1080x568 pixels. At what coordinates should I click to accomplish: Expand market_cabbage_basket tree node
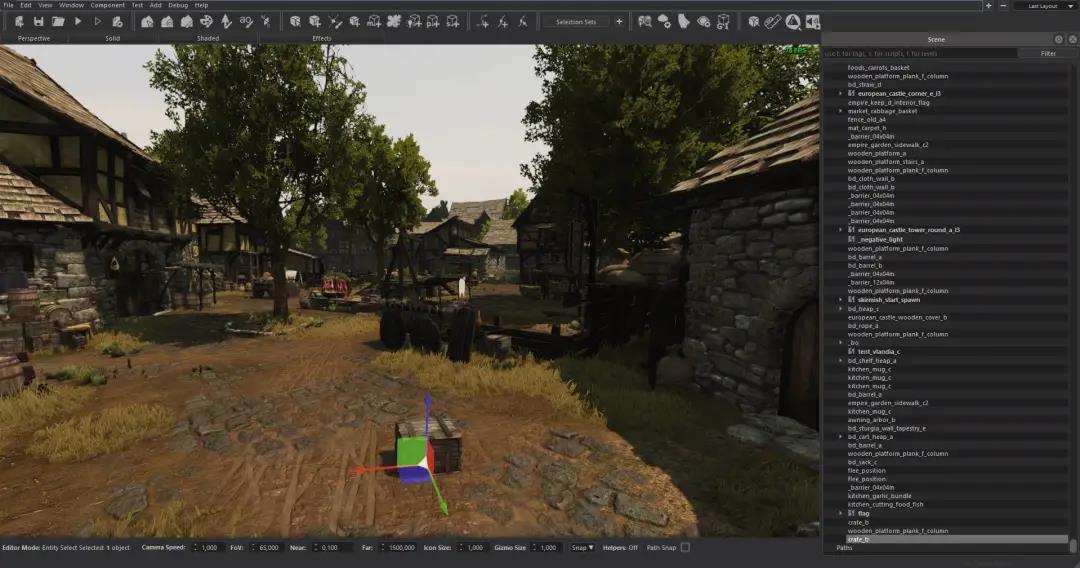840,111
